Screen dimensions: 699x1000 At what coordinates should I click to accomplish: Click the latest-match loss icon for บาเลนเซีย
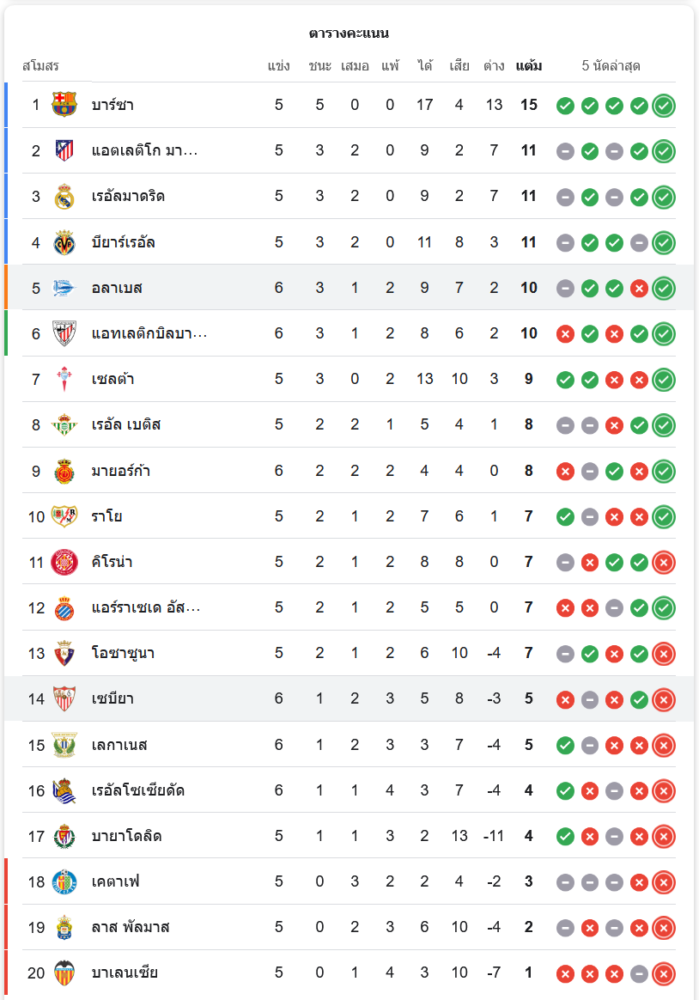(x=663, y=973)
